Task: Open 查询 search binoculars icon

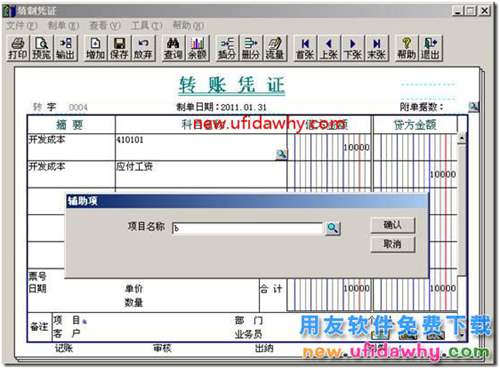Action: (173, 49)
